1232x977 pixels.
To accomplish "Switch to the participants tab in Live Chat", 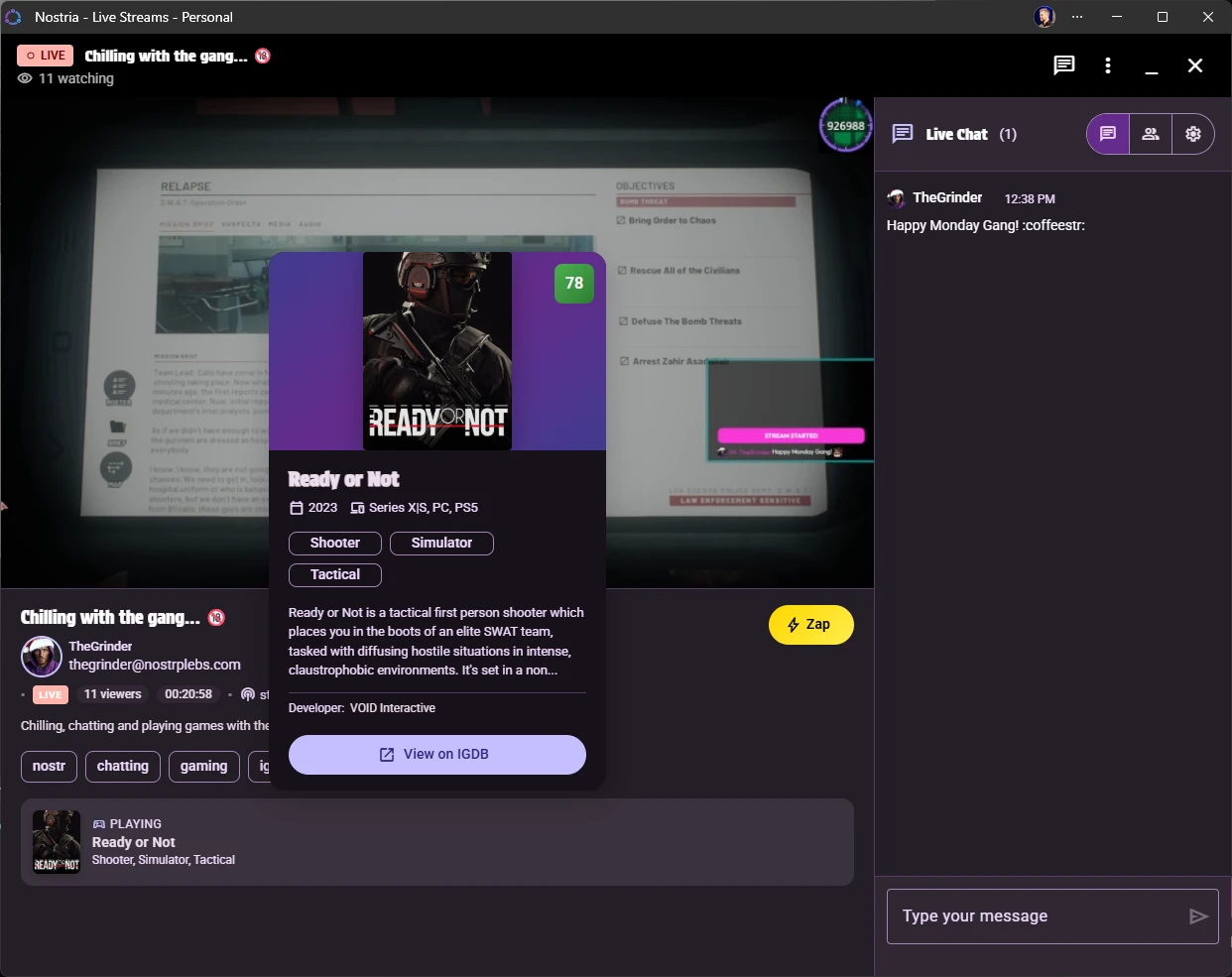I will coord(1151,134).
